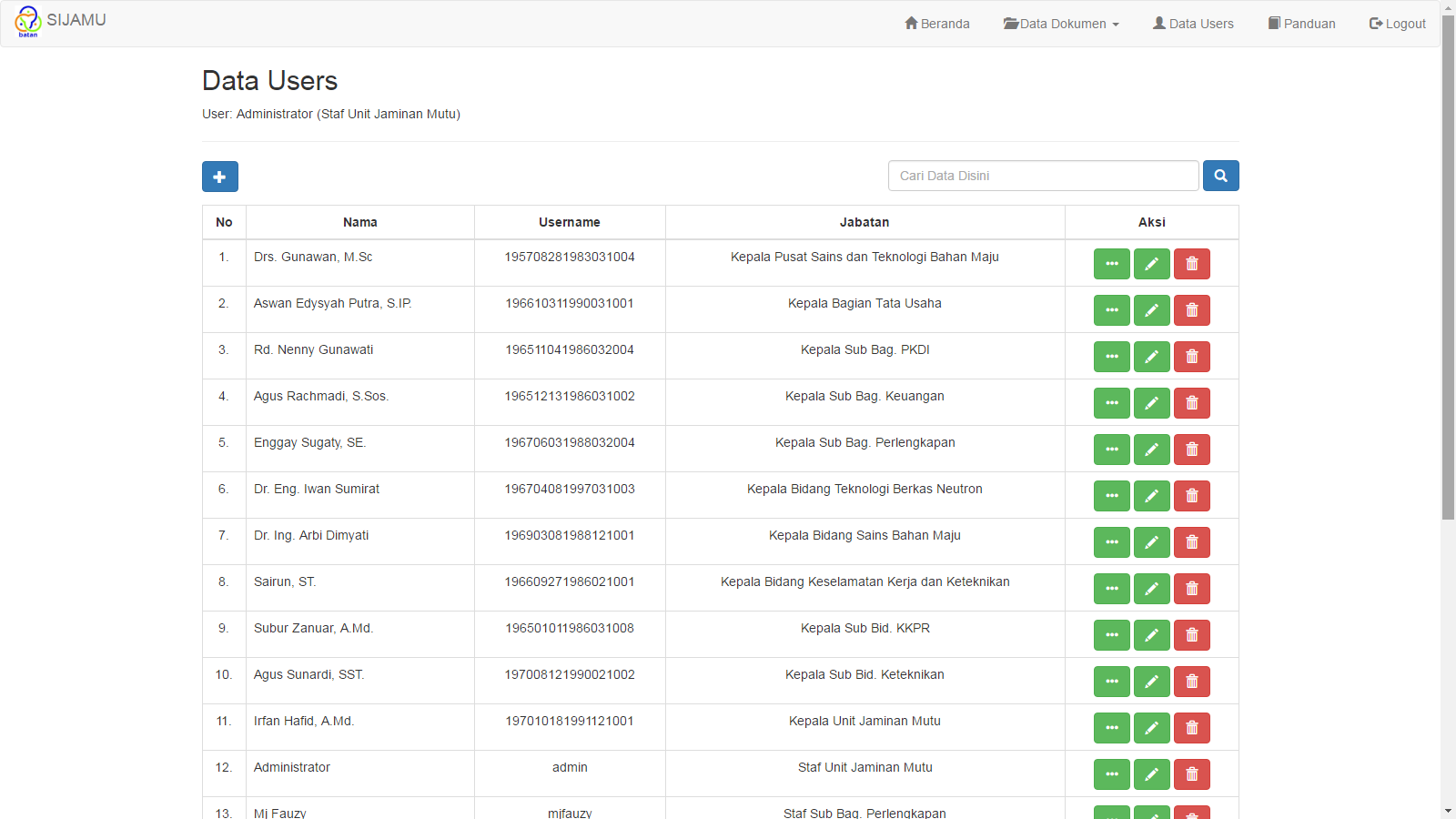Screen dimensions: 1456x819
Task: Delete the Enggay Sugaty user row
Action: [x=1191, y=450]
